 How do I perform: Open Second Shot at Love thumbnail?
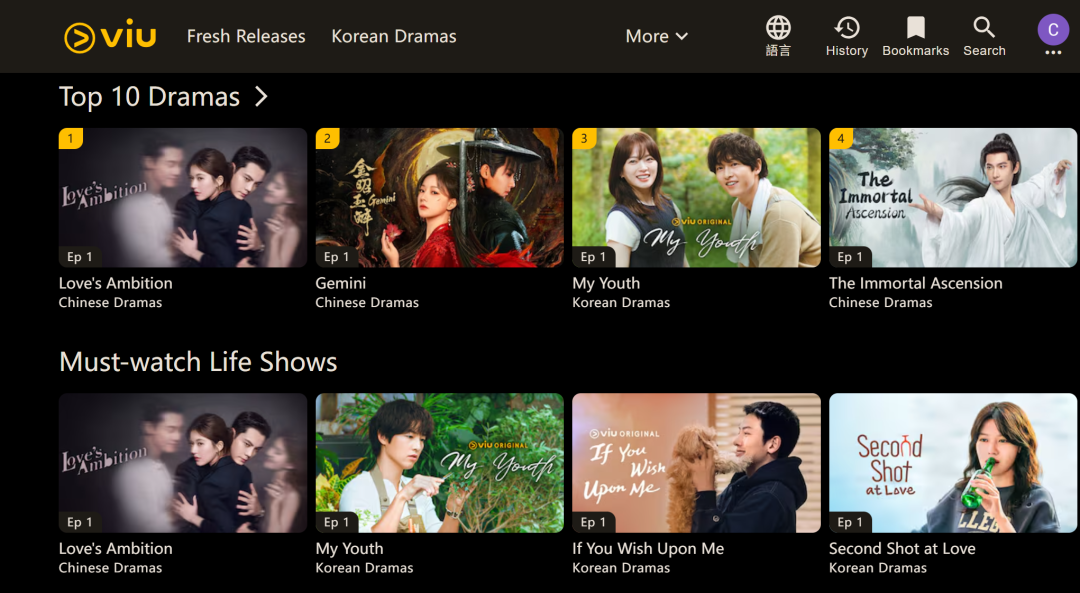pyautogui.click(x=953, y=463)
